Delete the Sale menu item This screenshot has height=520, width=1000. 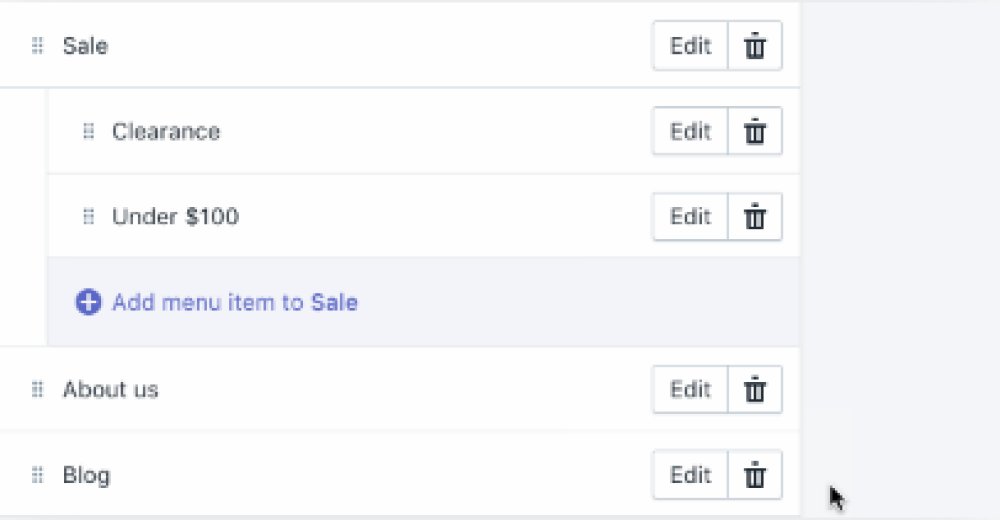pyautogui.click(x=754, y=46)
